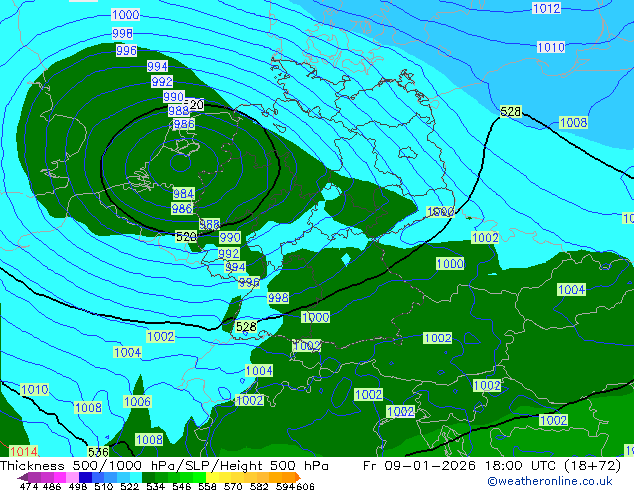Screen dimensions: 634x490
Task: Click the bright yellow legend color segment above 558
Action: coord(213,477)
